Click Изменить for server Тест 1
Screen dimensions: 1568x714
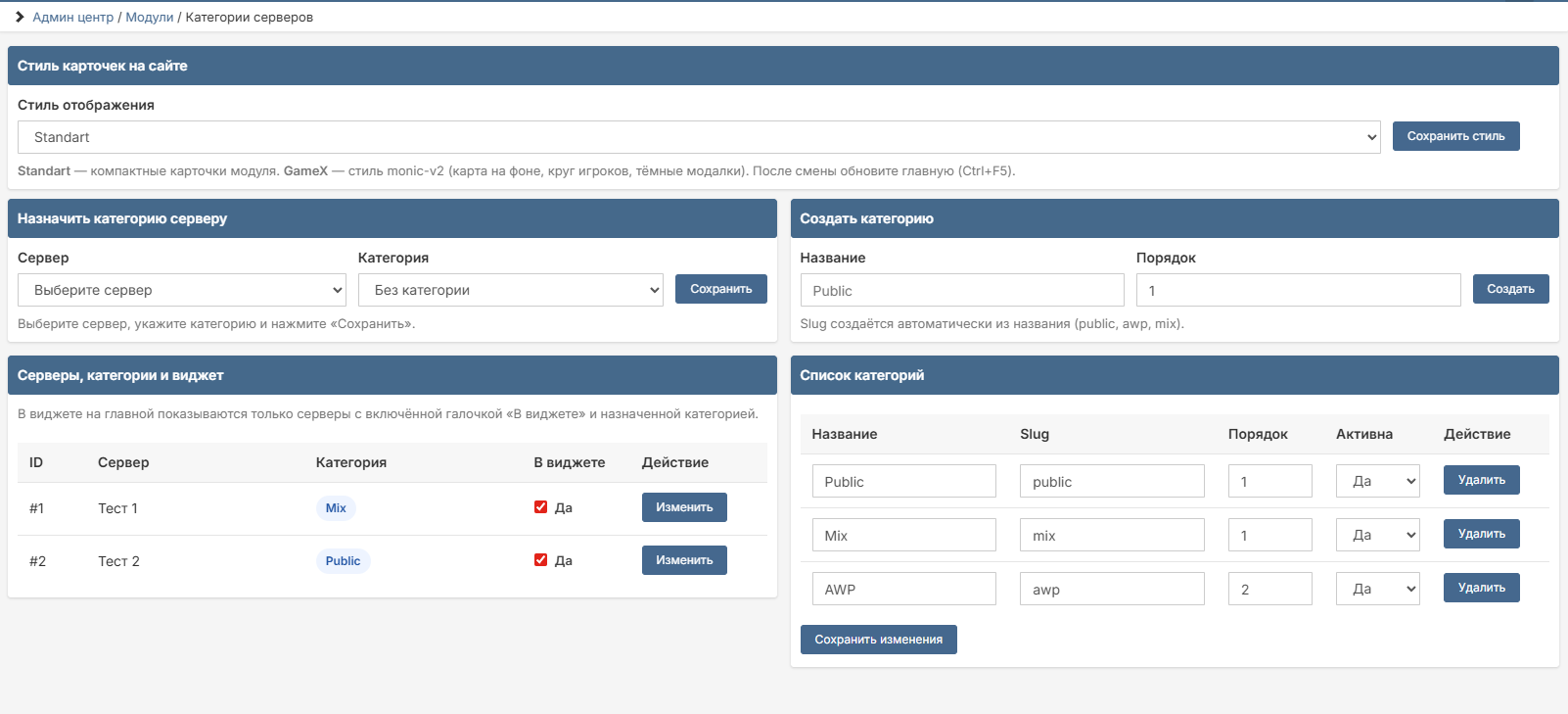point(684,507)
